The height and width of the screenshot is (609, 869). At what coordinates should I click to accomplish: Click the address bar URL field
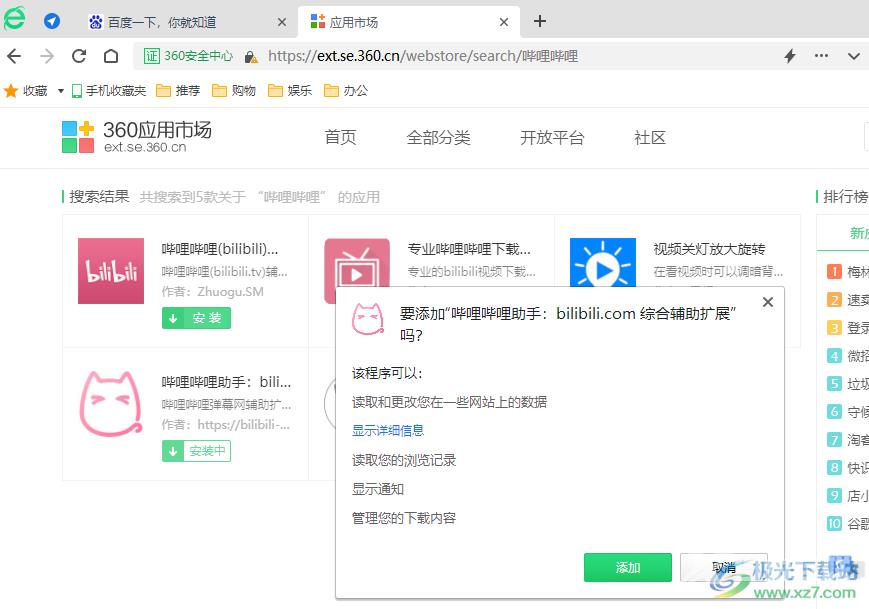click(x=423, y=56)
